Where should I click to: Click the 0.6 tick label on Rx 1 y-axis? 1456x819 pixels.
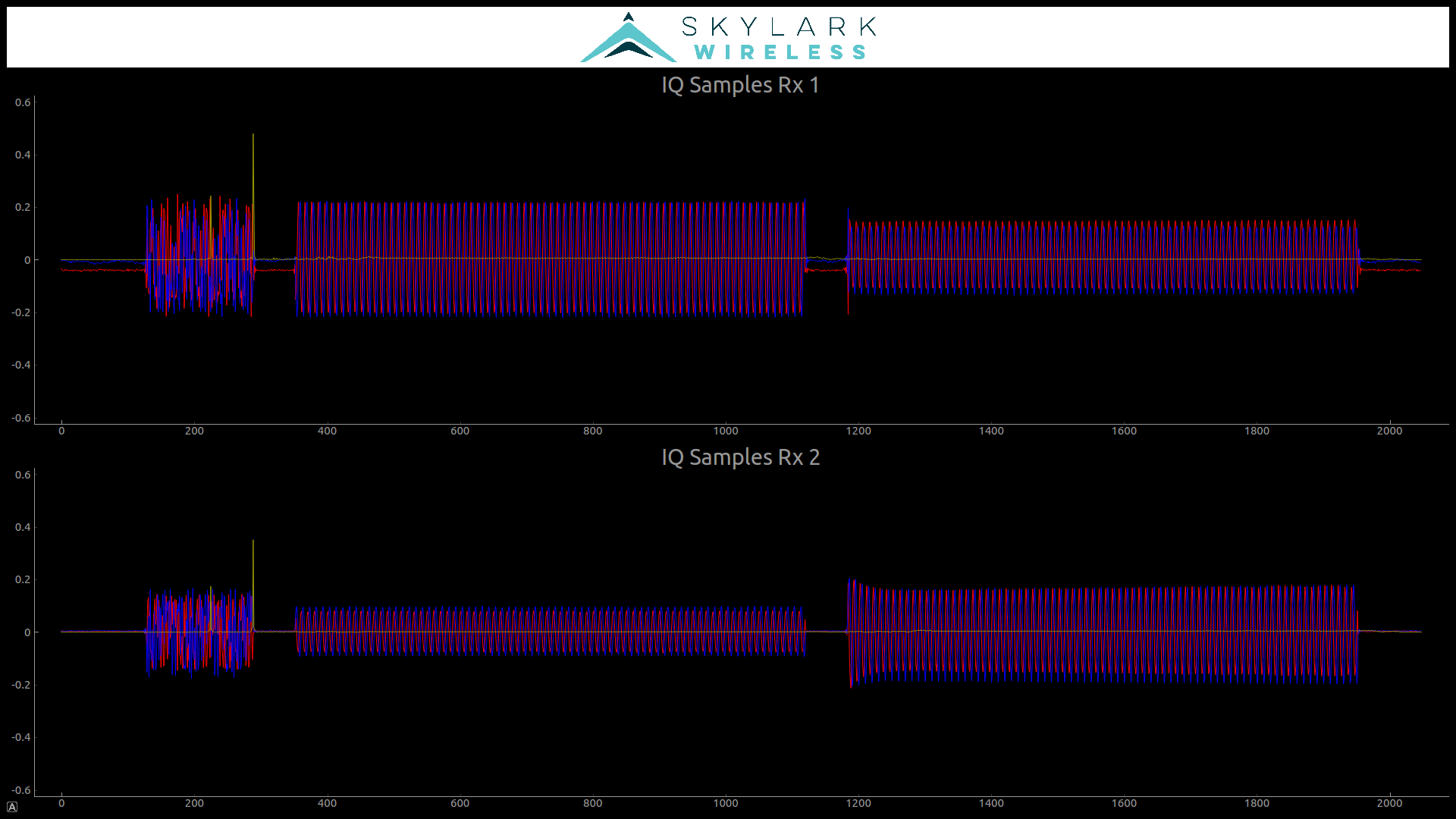pyautogui.click(x=21, y=102)
